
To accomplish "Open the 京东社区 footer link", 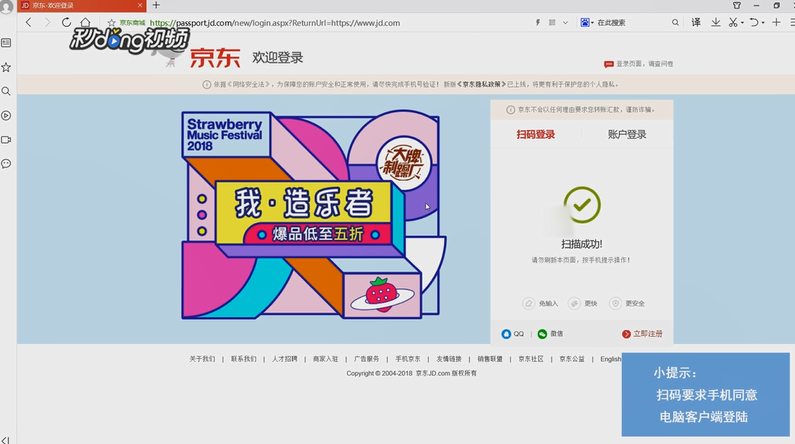I will tap(531, 359).
